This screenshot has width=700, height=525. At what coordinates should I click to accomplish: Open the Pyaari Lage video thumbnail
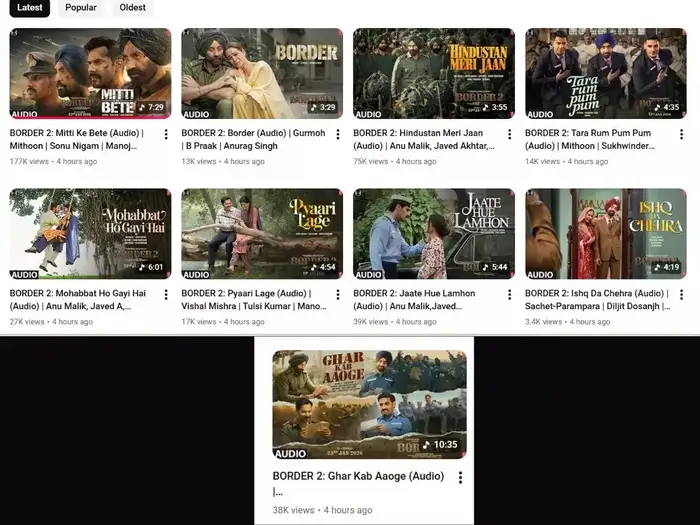click(261, 234)
